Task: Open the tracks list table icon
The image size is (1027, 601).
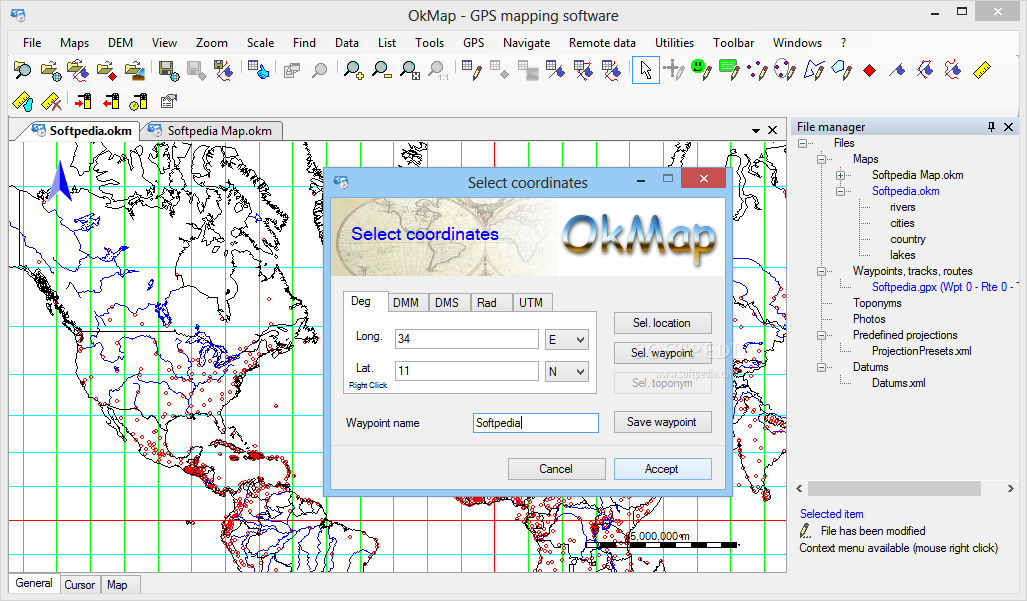Action: pyautogui.click(x=611, y=69)
